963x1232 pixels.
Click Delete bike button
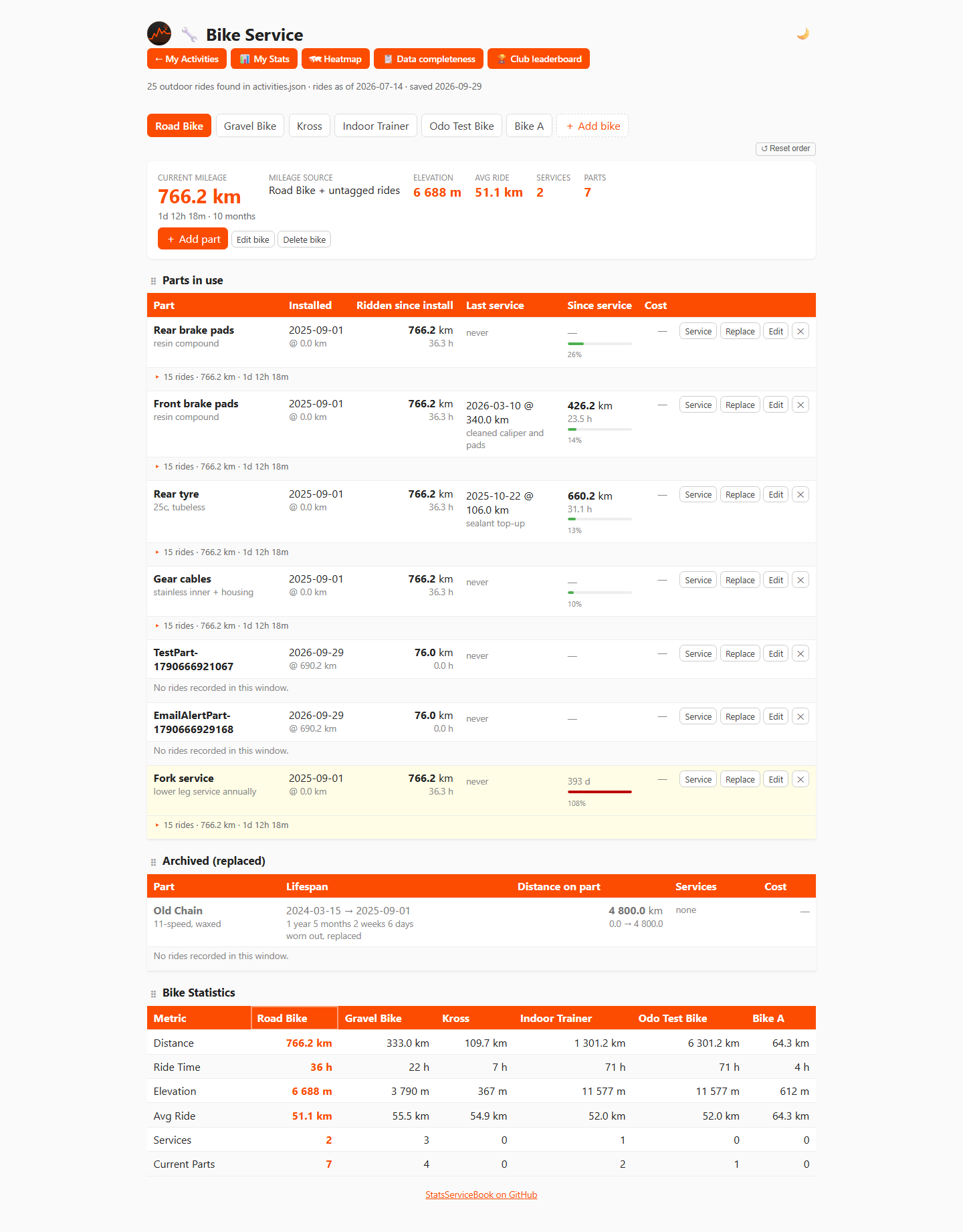304,239
